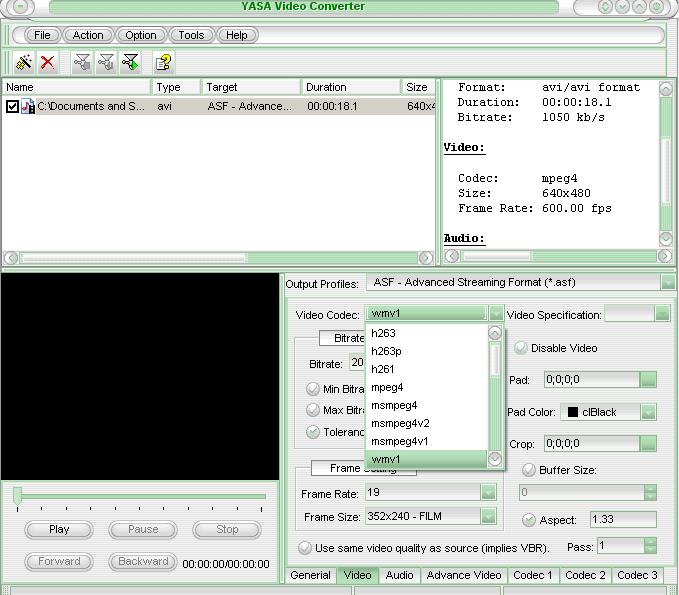
Task: Click the file list right scroll arrow
Action: [426, 258]
